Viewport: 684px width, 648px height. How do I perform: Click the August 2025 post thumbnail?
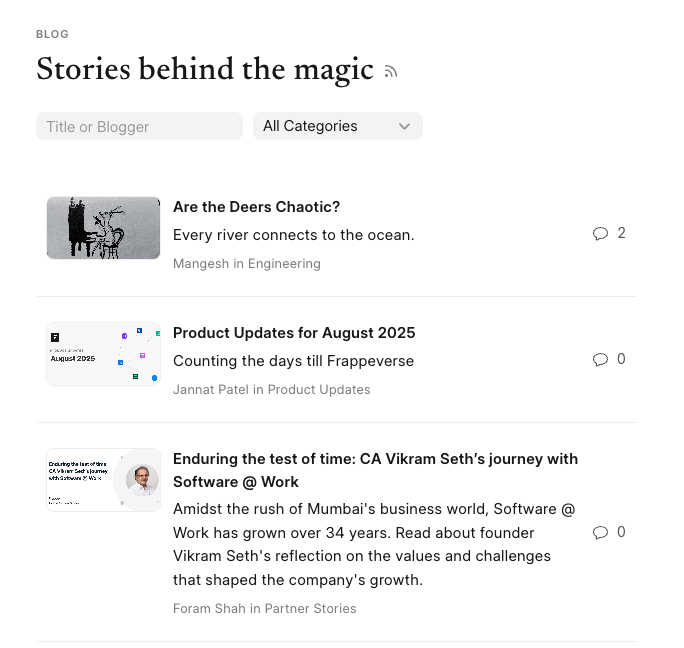point(103,354)
